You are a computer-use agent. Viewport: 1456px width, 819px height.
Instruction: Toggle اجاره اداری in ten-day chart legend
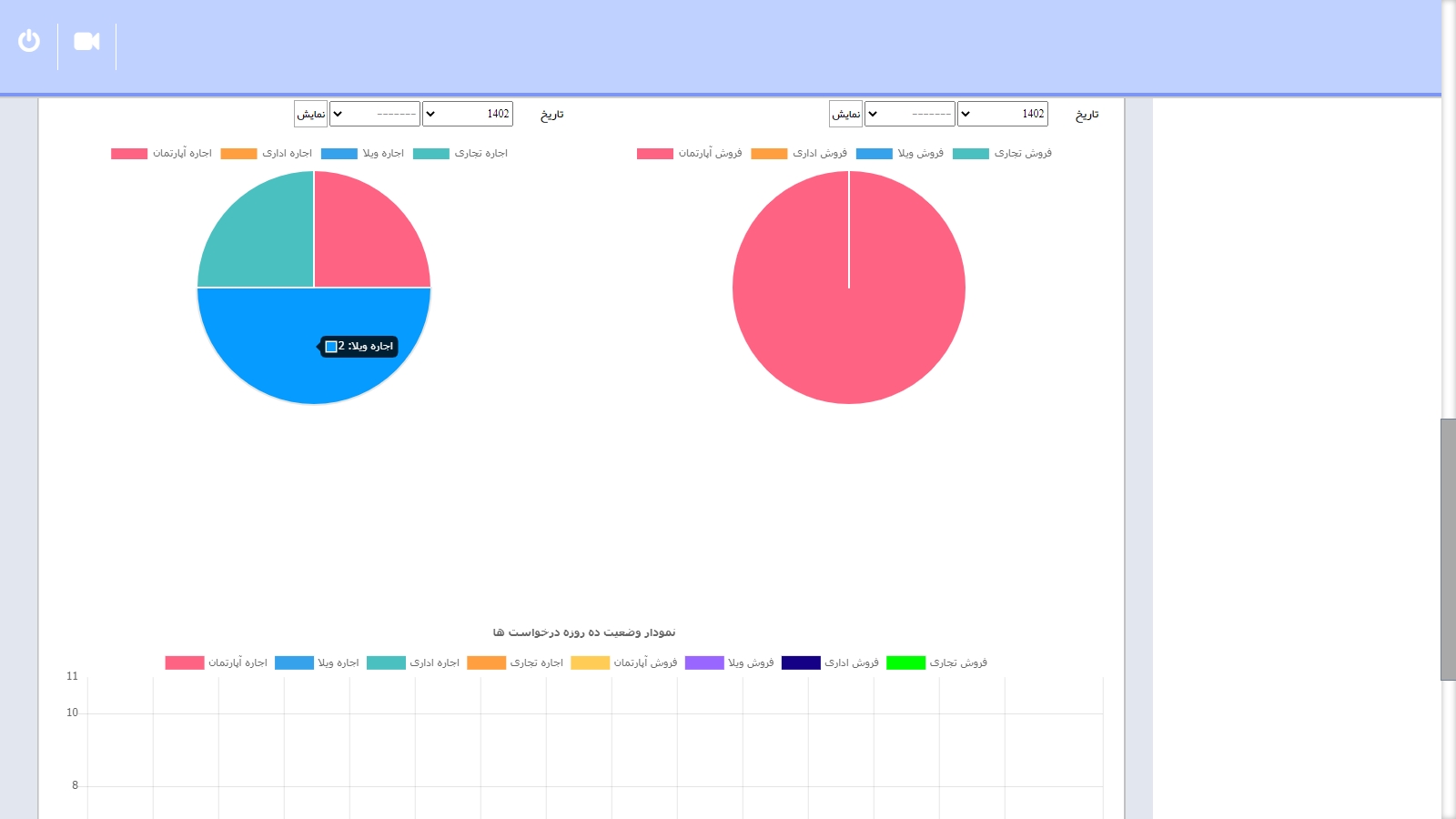click(x=413, y=663)
